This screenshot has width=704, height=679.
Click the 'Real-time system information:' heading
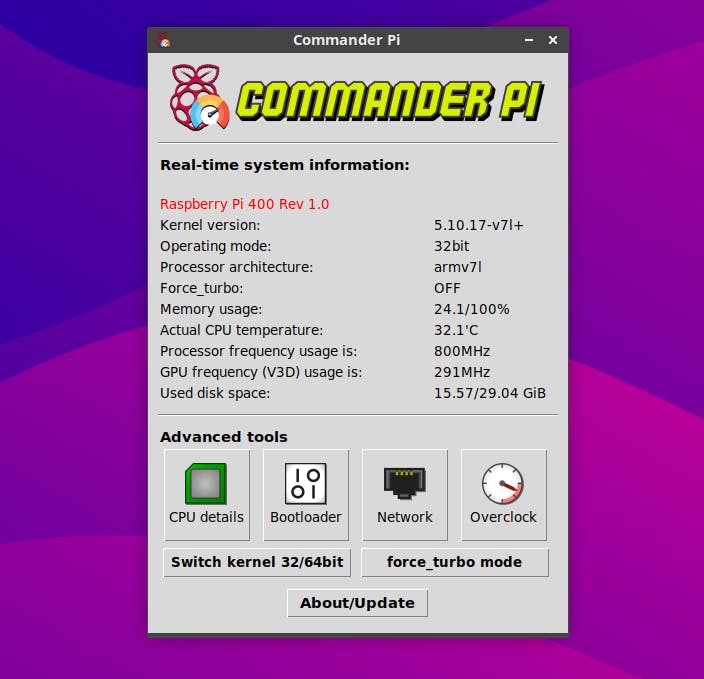pos(285,165)
